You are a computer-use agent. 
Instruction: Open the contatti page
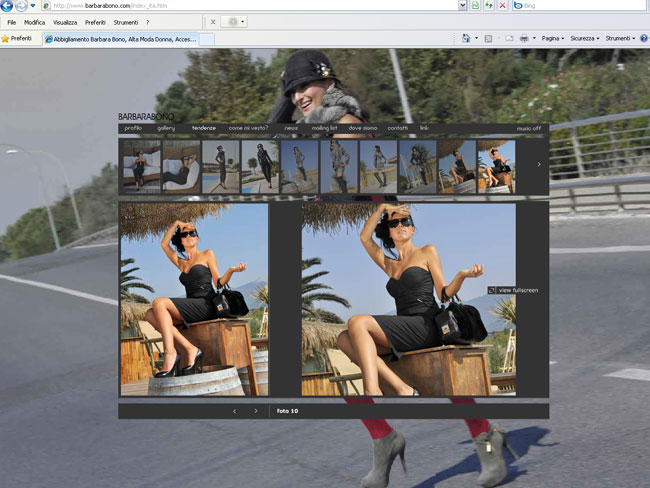[x=398, y=128]
